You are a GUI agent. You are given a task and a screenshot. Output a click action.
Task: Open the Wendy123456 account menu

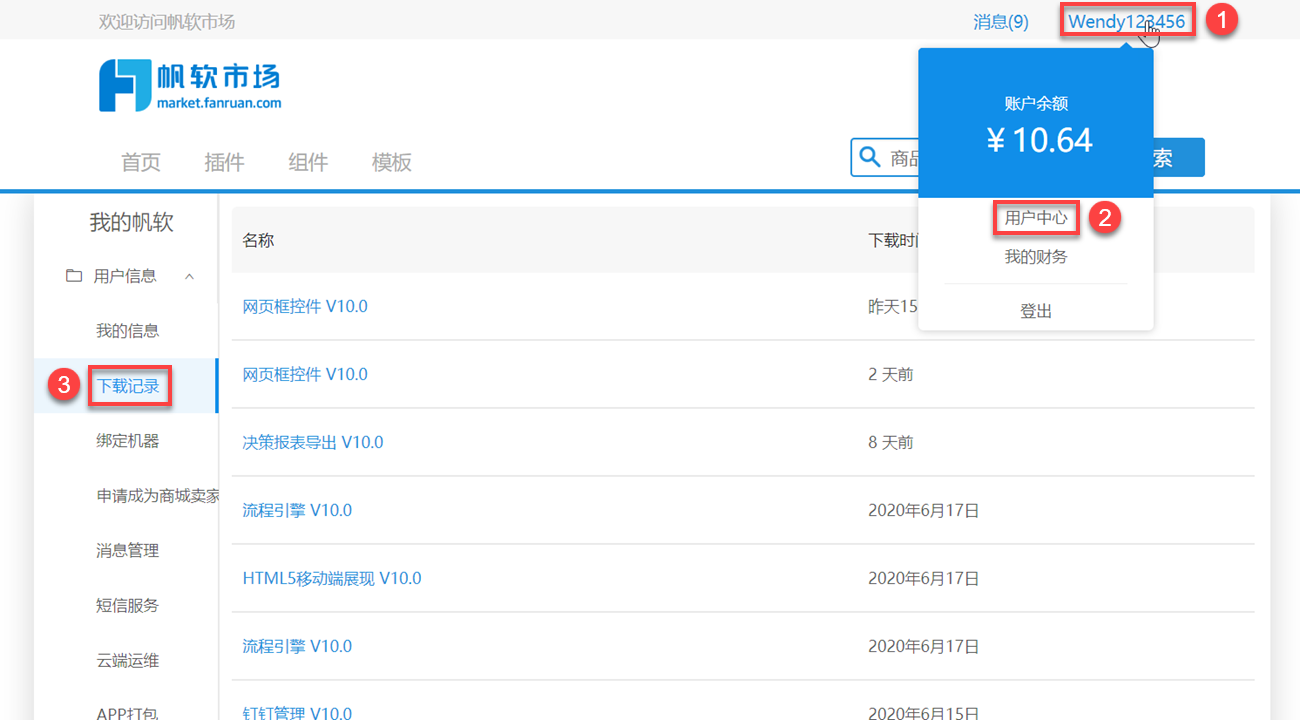coord(1127,21)
